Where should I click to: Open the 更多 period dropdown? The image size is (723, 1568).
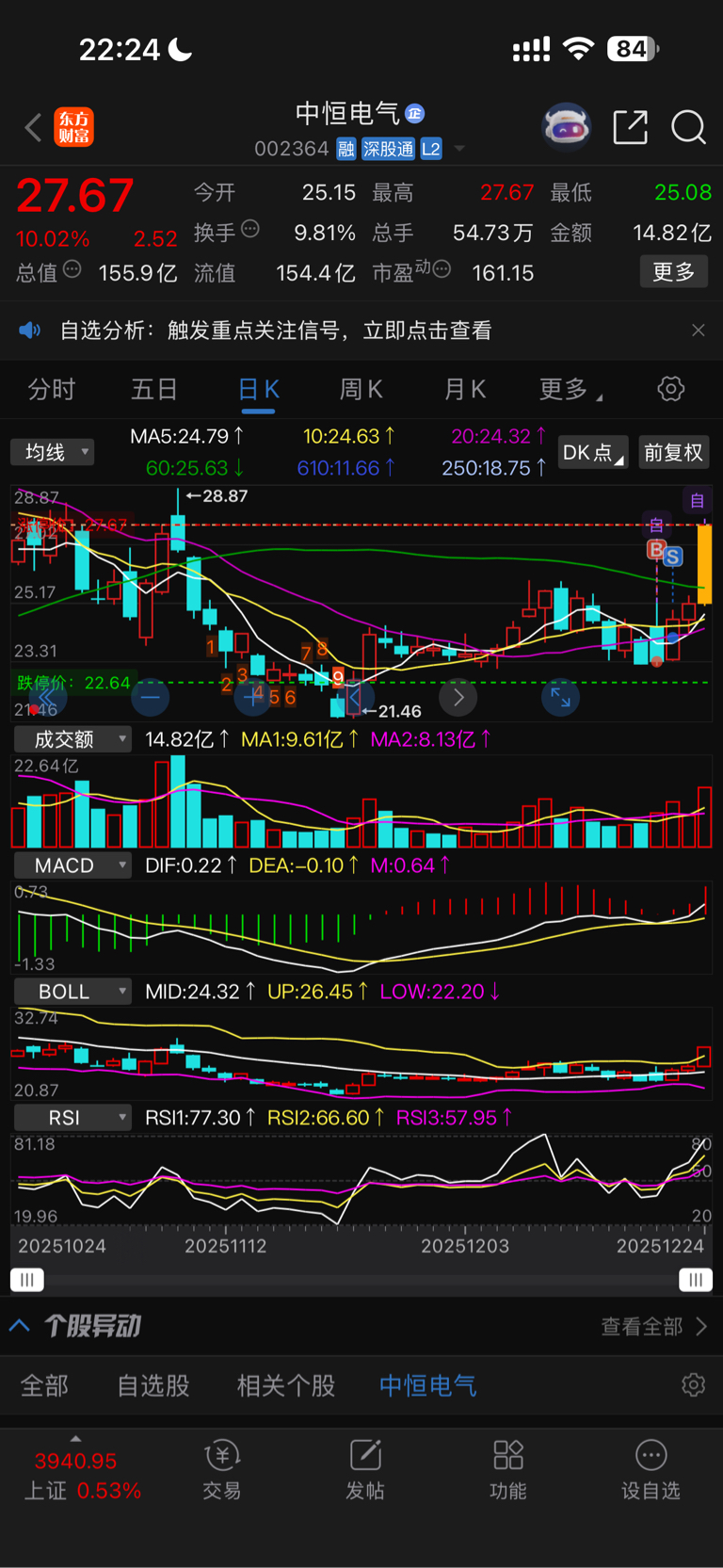[570, 390]
